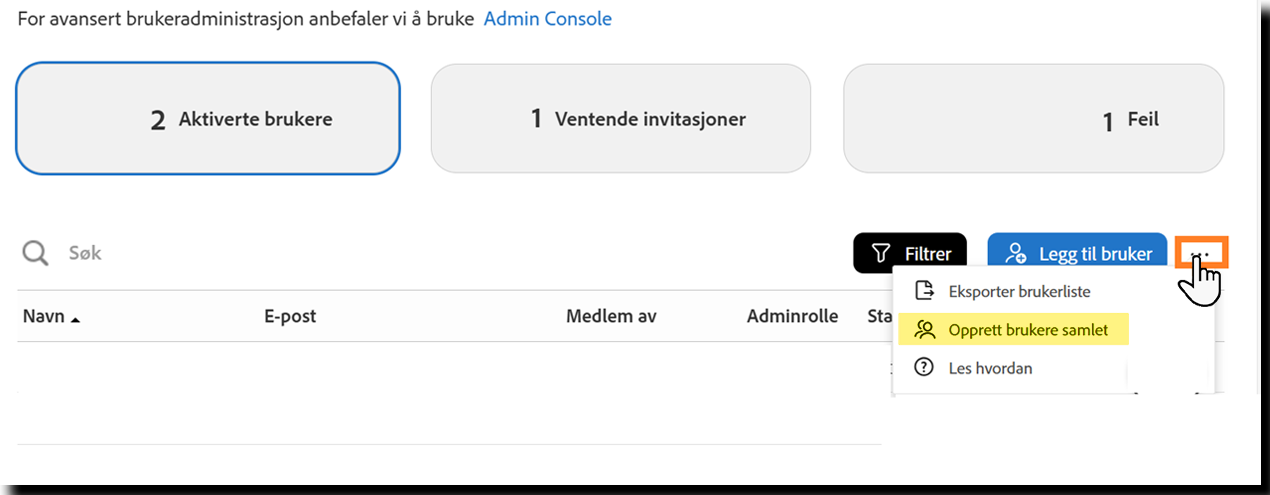The width and height of the screenshot is (1270, 495).
Task: Select the Aktiverte brukere card
Action: pyautogui.click(x=208, y=119)
